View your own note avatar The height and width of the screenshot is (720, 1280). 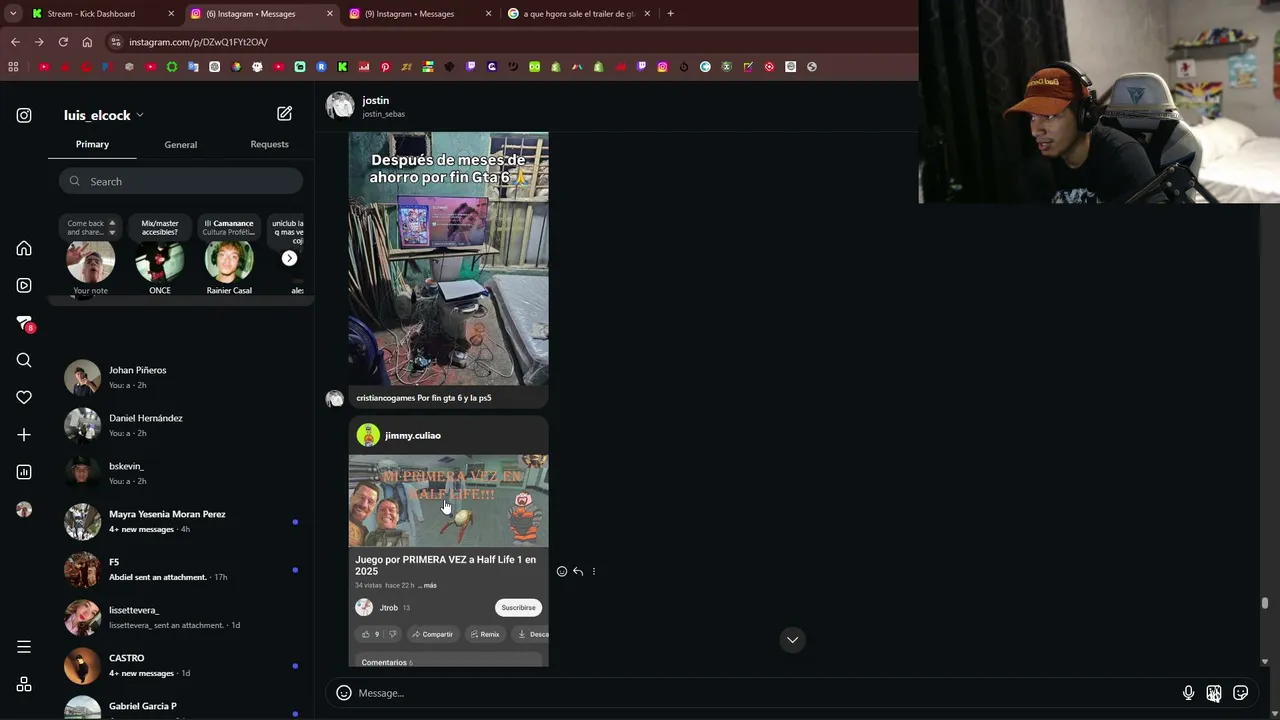tap(90, 261)
